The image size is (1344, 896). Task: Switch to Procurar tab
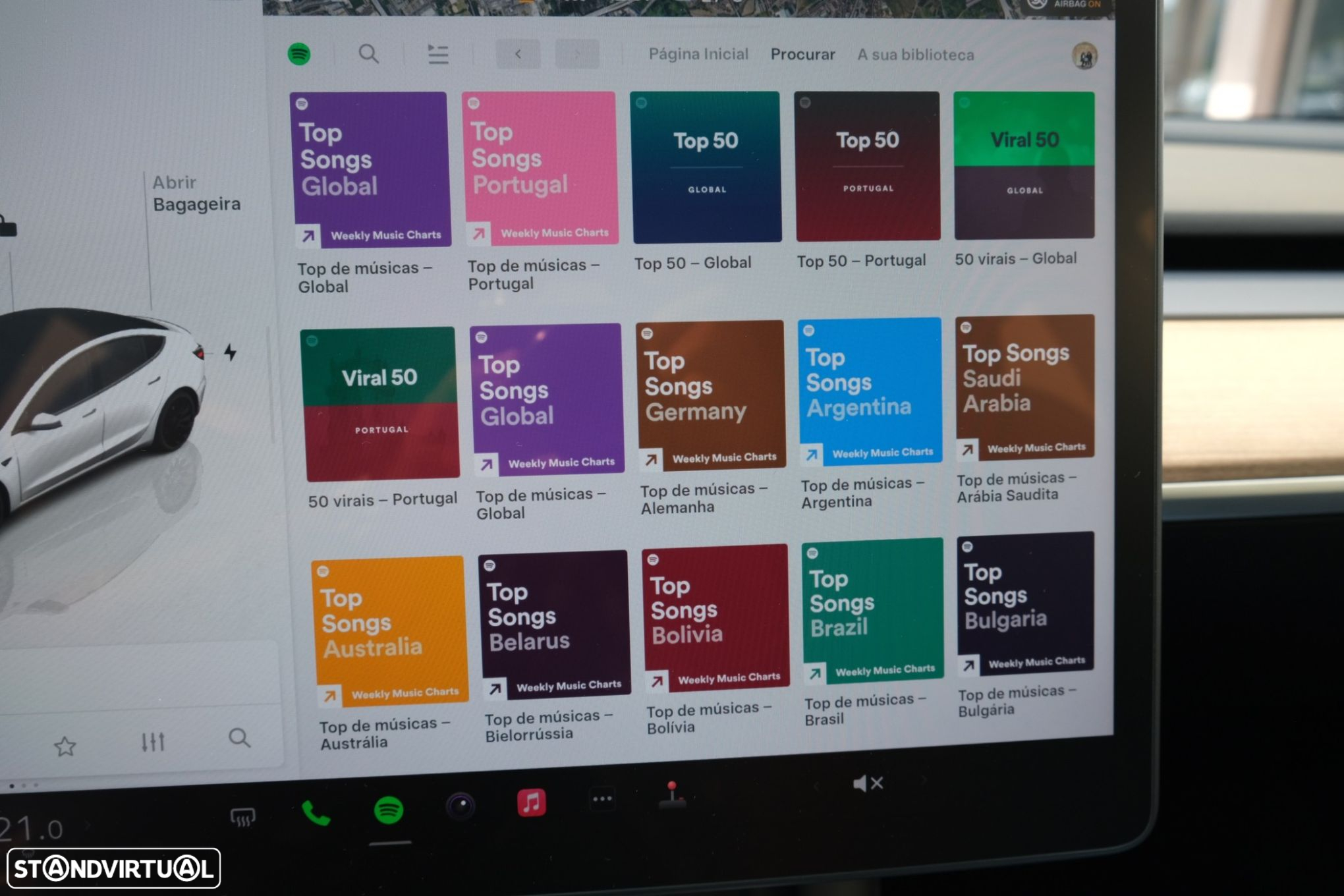point(802,54)
